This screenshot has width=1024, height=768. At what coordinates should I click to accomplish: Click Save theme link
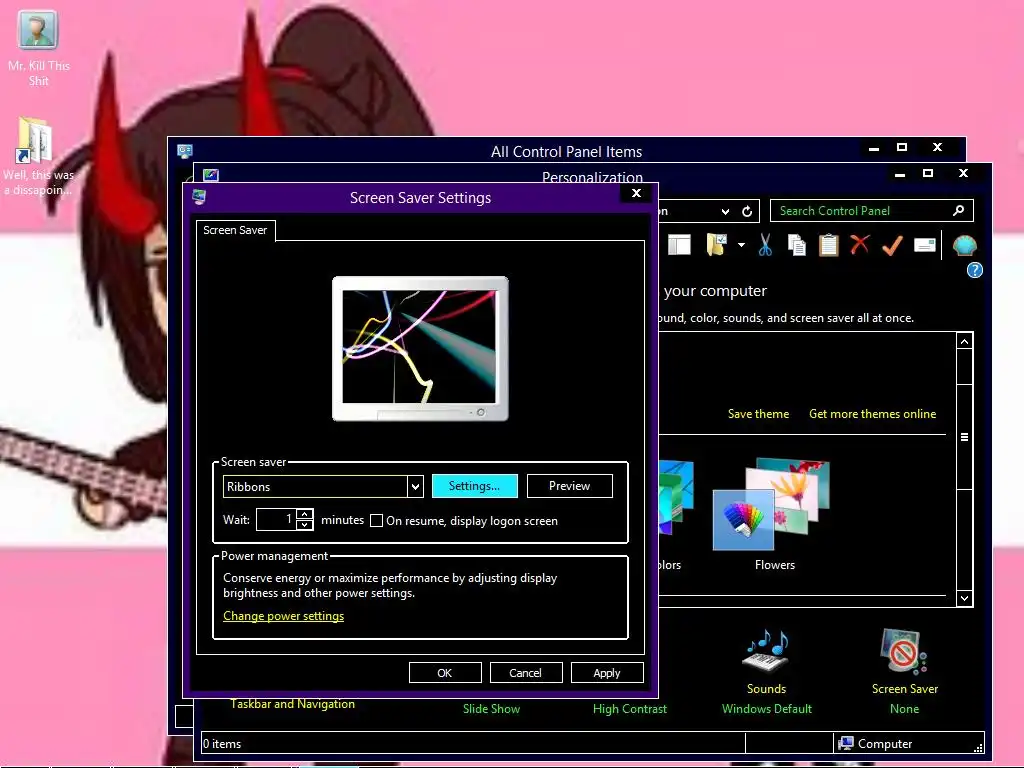[758, 414]
